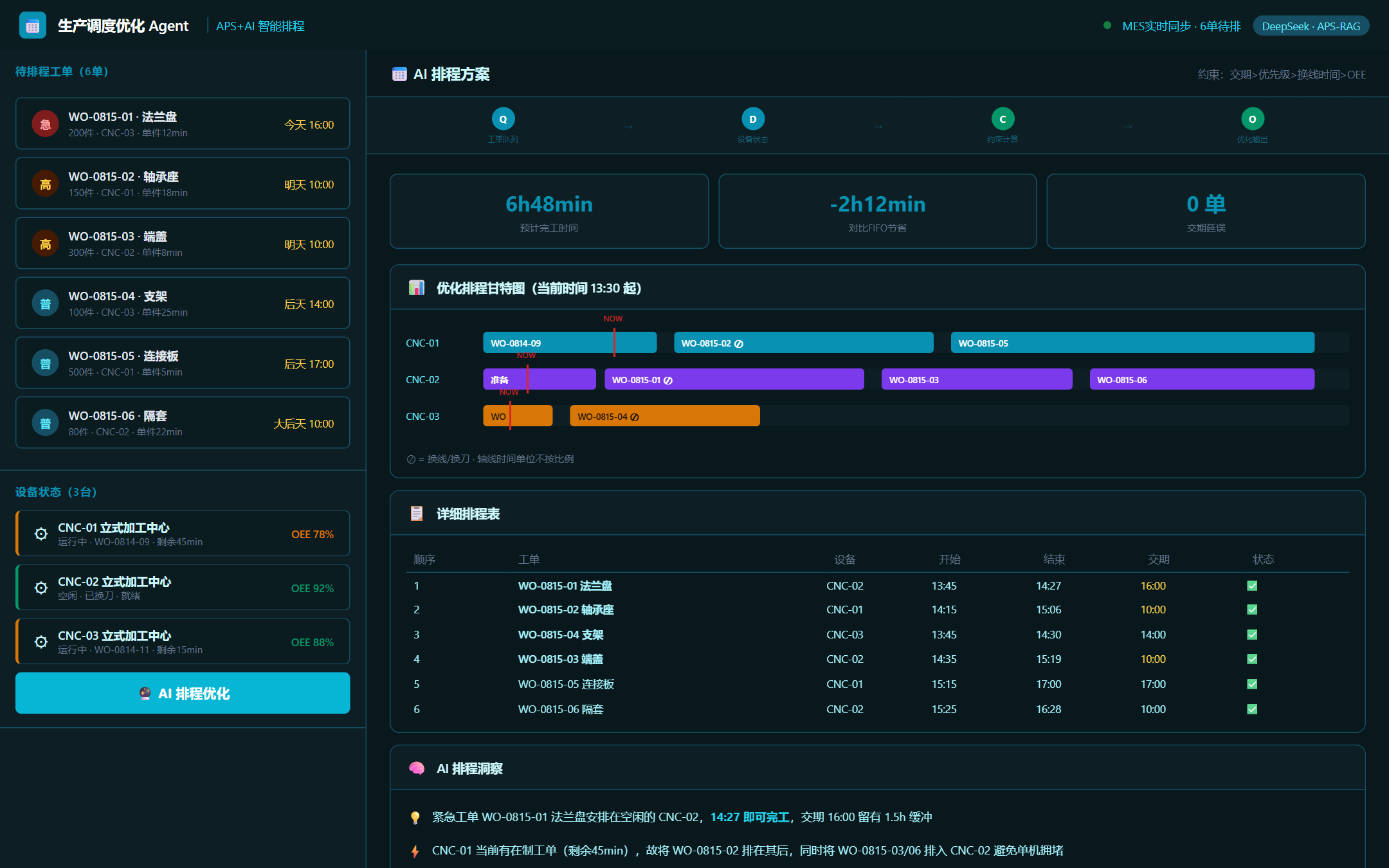Select the WO-0815-05 Gantt bar

(x=1132, y=343)
